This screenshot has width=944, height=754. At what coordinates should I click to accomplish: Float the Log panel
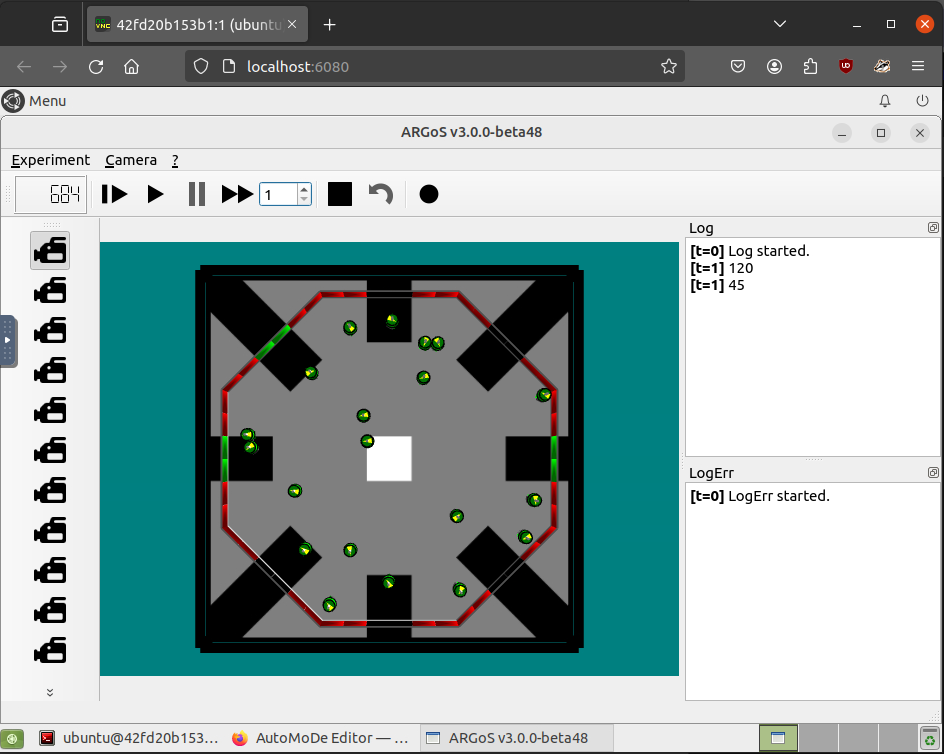pos(933,228)
